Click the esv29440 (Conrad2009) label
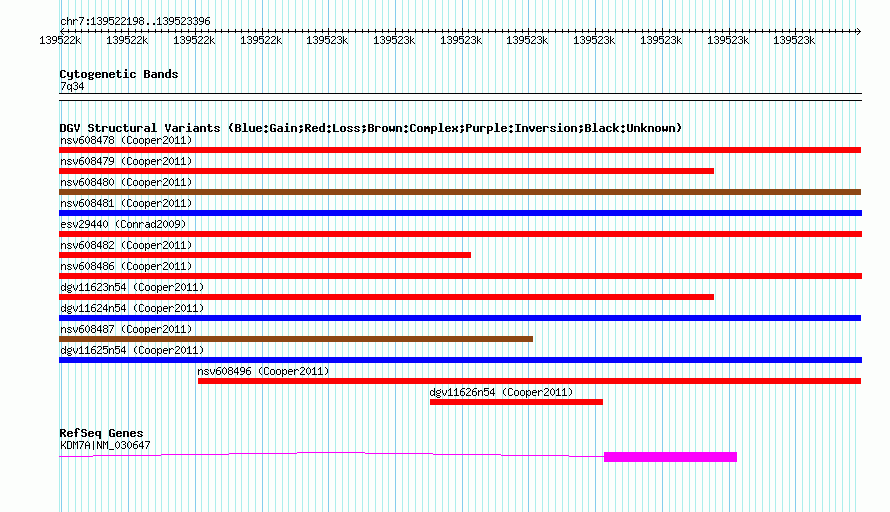This screenshot has width=890, height=512. point(123,224)
